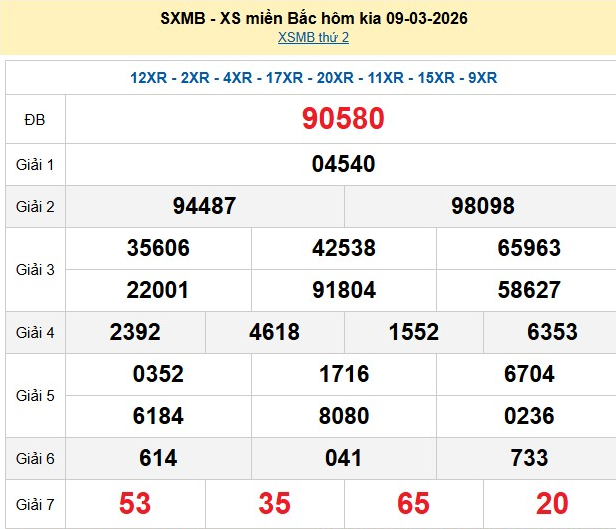The height and width of the screenshot is (529, 616).
Task: Select the special prize number 90580
Action: click(343, 119)
